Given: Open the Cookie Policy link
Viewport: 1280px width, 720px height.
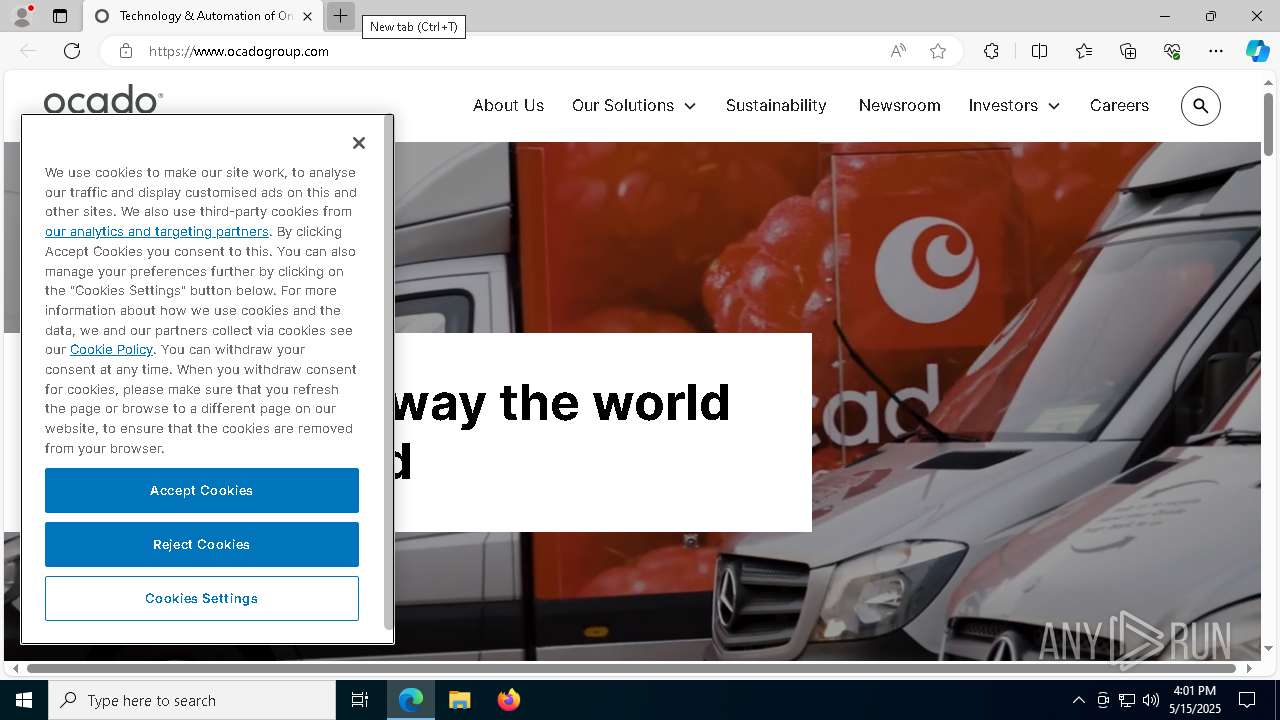Looking at the screenshot, I should click(111, 349).
